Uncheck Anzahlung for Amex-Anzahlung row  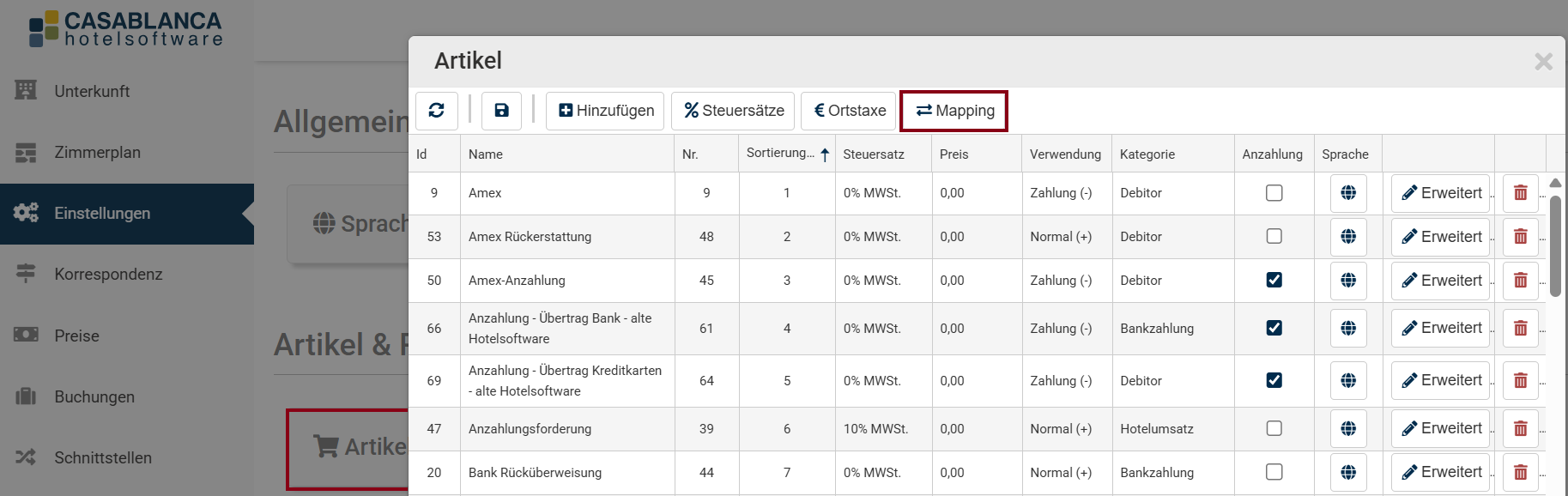tap(1274, 280)
